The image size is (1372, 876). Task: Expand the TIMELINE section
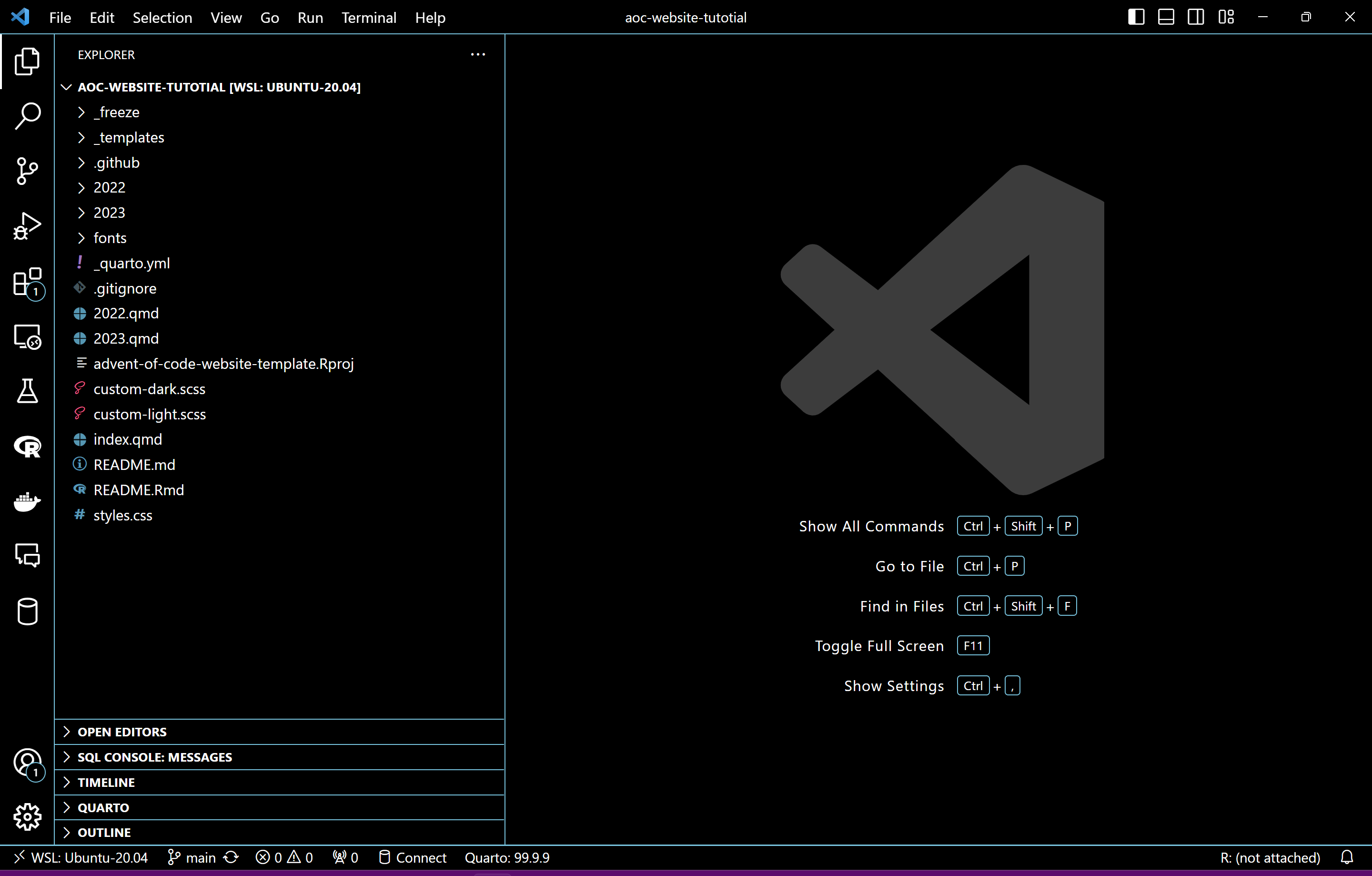[106, 782]
